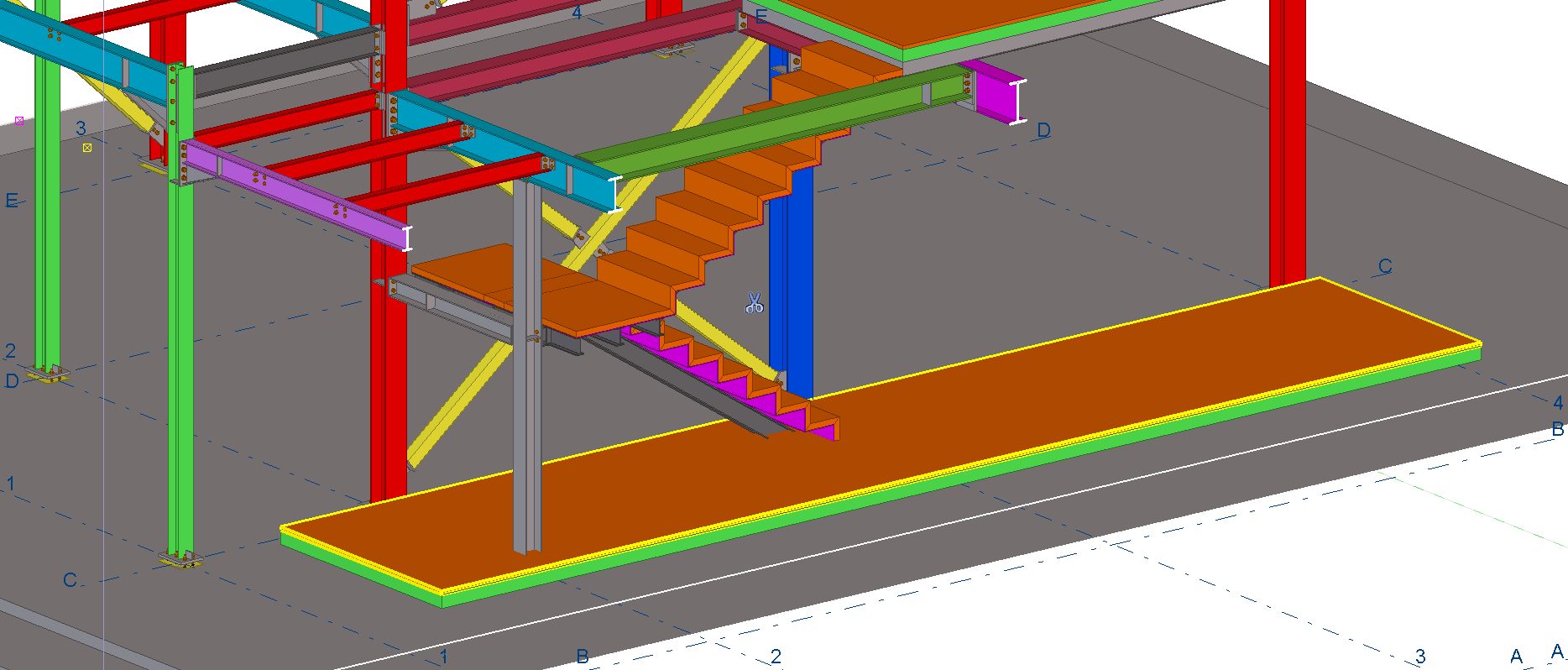Click grid label C below the green column base plate

70,579
